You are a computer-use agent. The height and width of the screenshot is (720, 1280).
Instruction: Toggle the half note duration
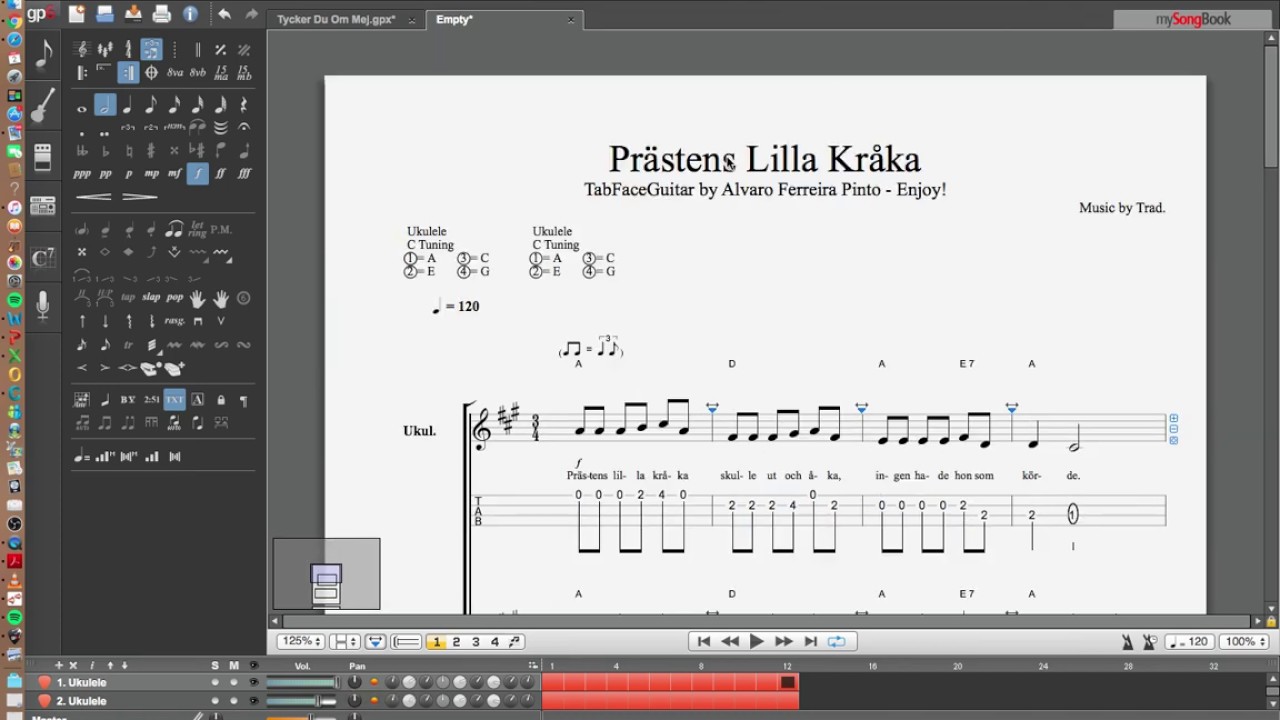click(x=105, y=105)
